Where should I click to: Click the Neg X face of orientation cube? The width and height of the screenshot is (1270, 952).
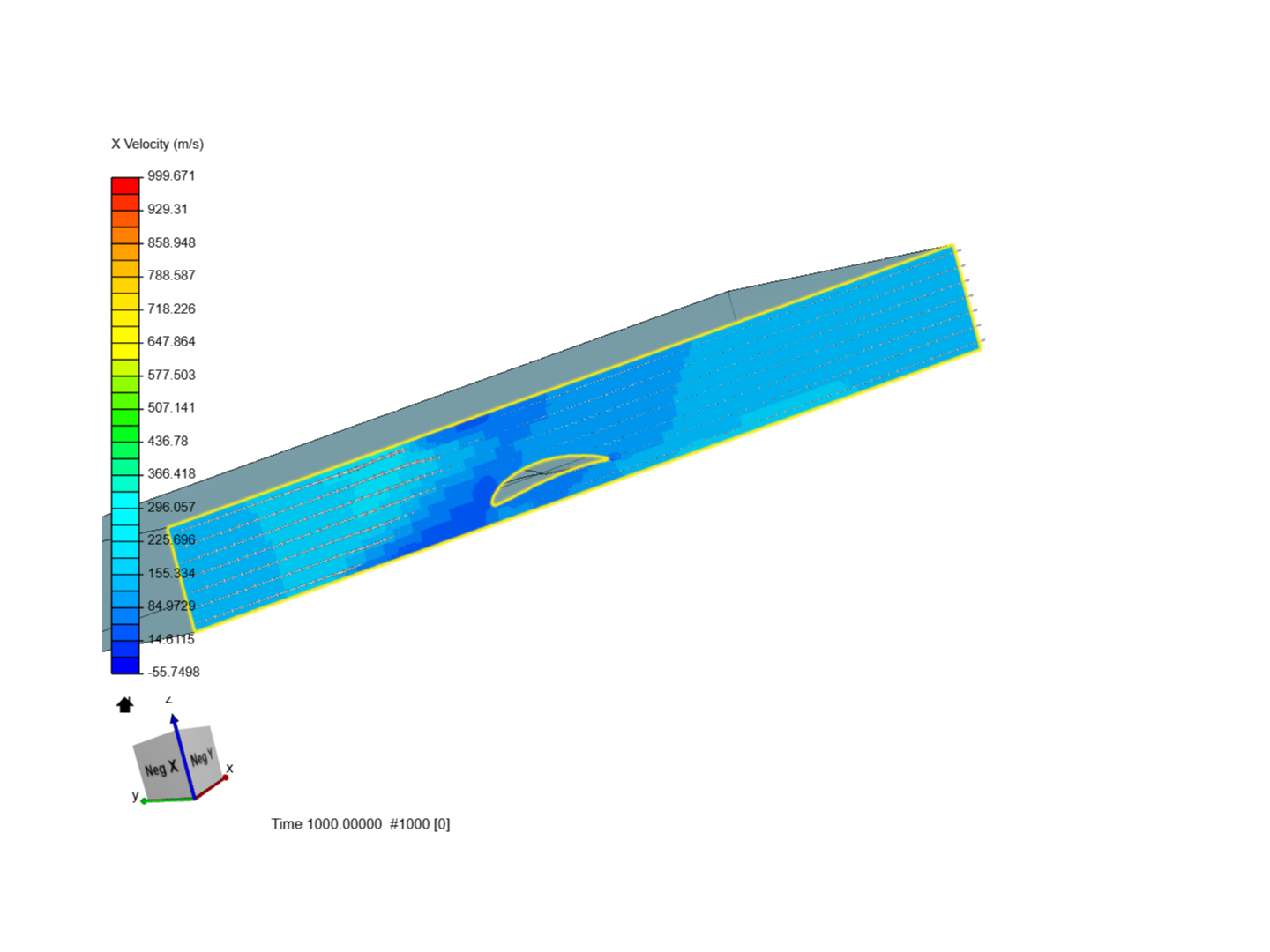pyautogui.click(x=162, y=769)
